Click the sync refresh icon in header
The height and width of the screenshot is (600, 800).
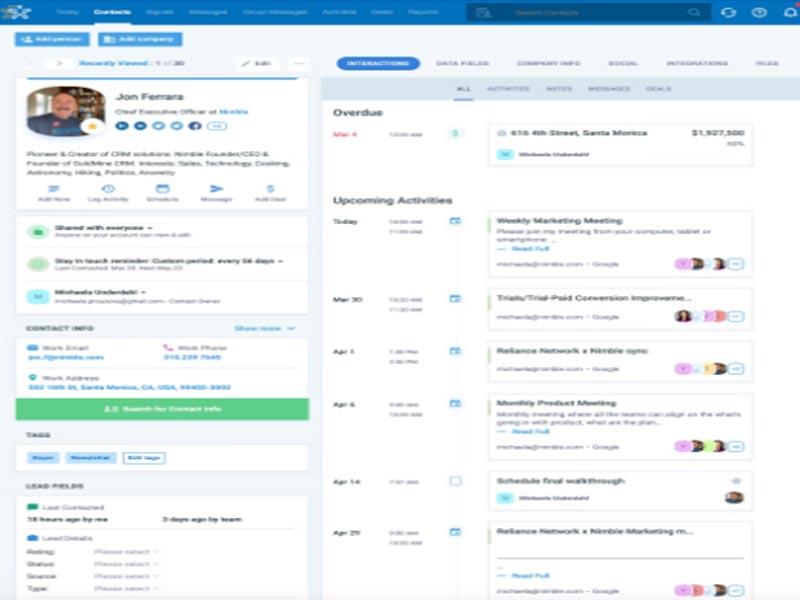coord(729,12)
